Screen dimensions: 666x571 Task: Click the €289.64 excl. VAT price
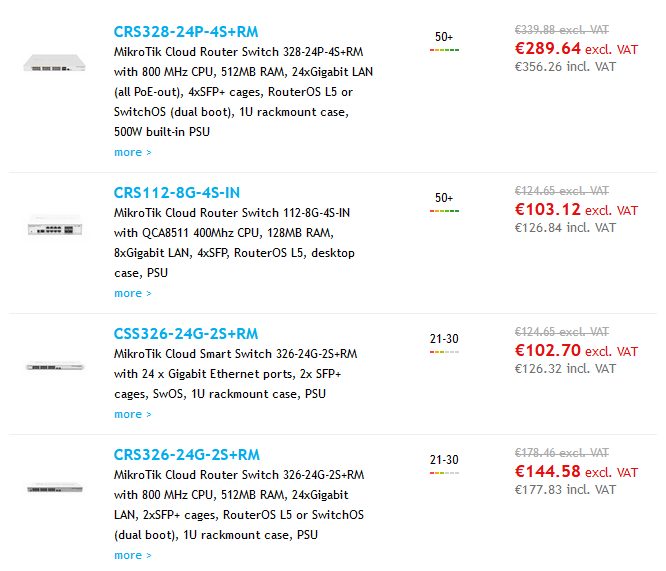click(575, 48)
